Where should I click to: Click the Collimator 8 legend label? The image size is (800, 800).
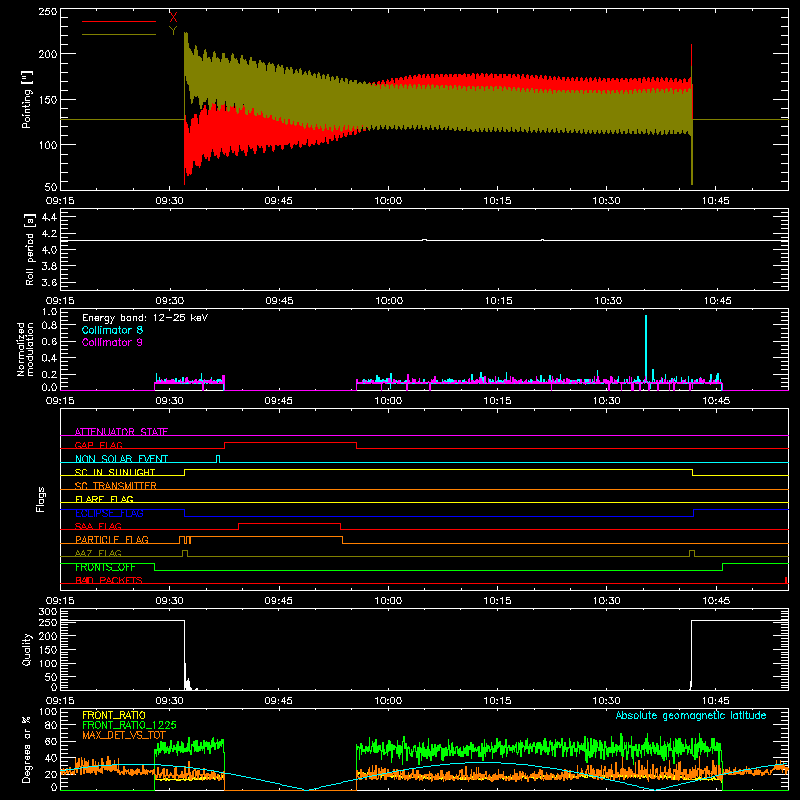(112, 330)
